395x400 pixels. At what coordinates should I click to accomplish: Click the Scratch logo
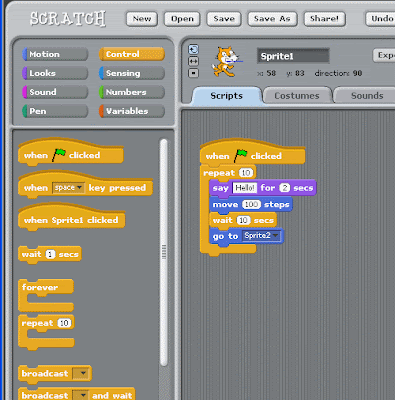click(x=68, y=19)
